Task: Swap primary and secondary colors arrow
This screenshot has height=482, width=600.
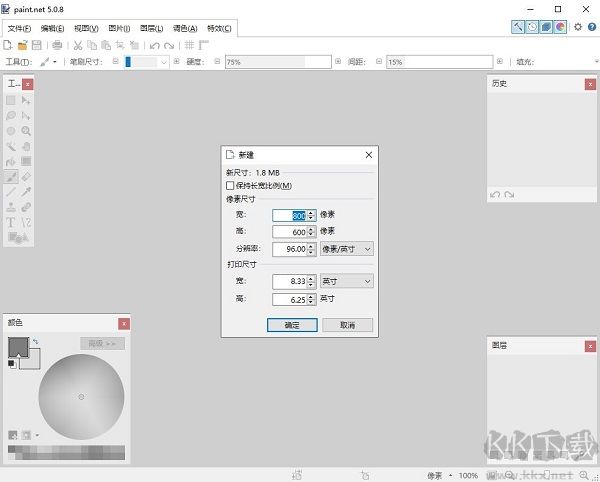Action: pyautogui.click(x=36, y=341)
